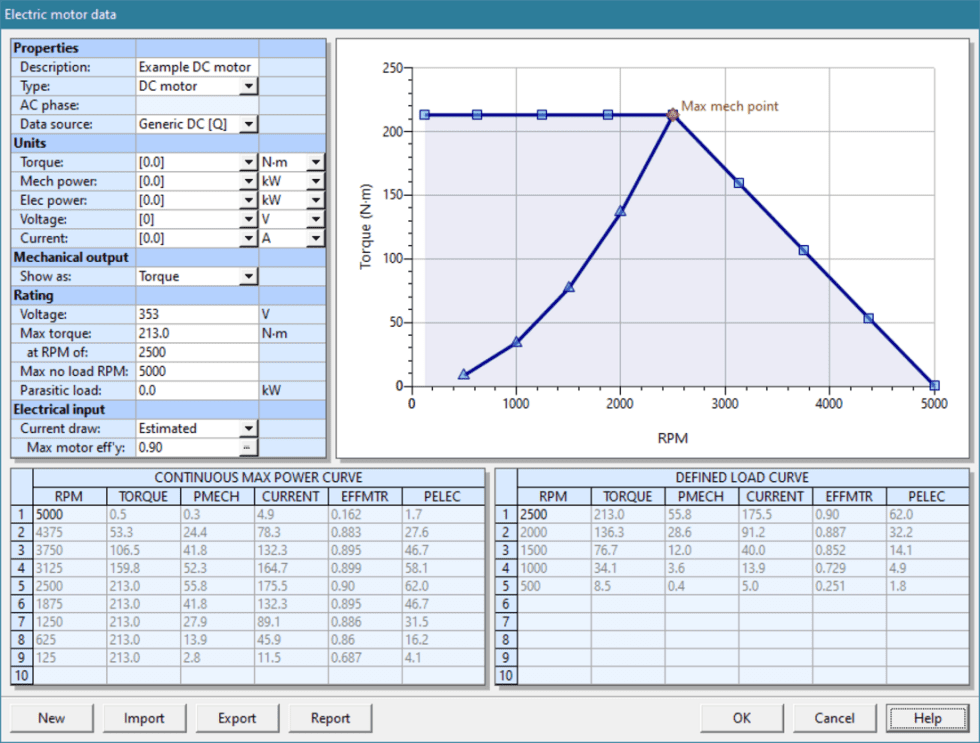The image size is (980, 743).
Task: Click the triangle marker at 500 RPM
Action: [x=464, y=374]
